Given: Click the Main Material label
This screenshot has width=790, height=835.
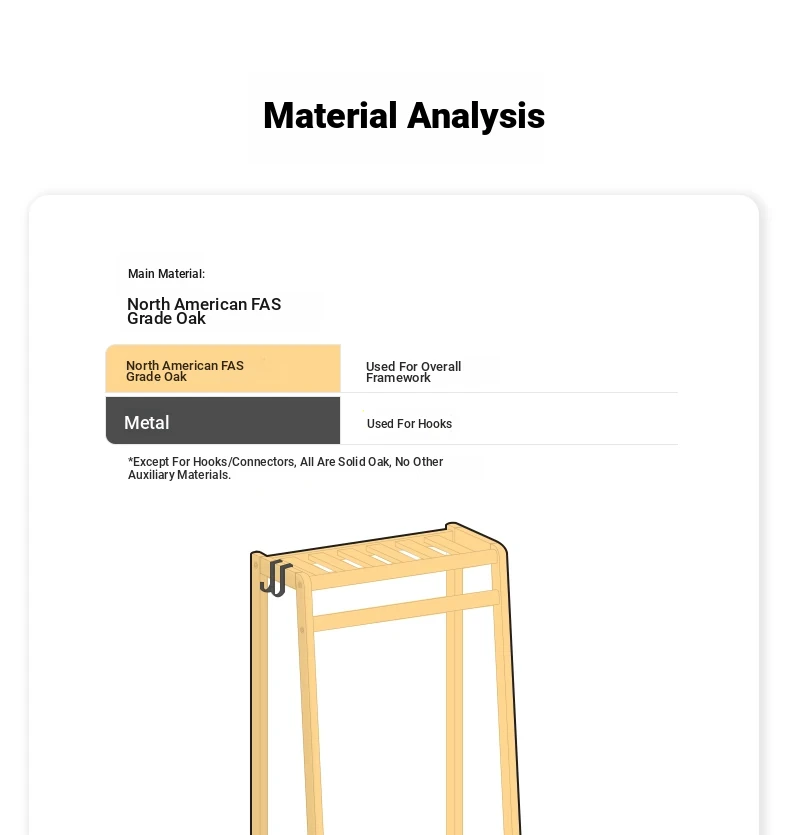Looking at the screenshot, I should [x=166, y=274].
